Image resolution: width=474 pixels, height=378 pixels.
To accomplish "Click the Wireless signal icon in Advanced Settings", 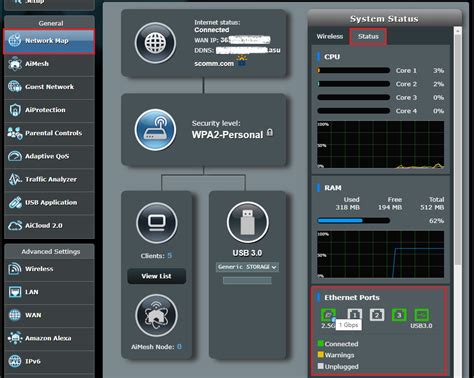I will [15, 269].
